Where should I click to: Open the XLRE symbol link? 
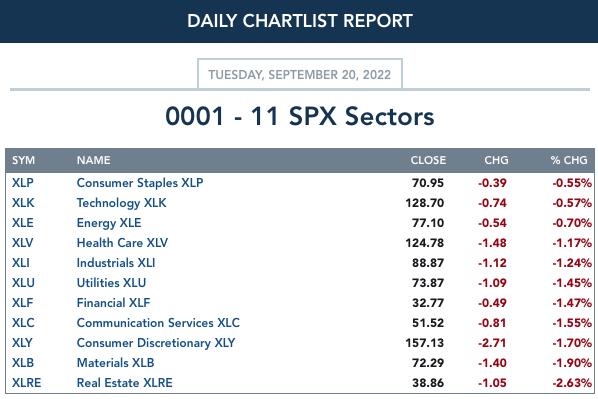(26, 383)
